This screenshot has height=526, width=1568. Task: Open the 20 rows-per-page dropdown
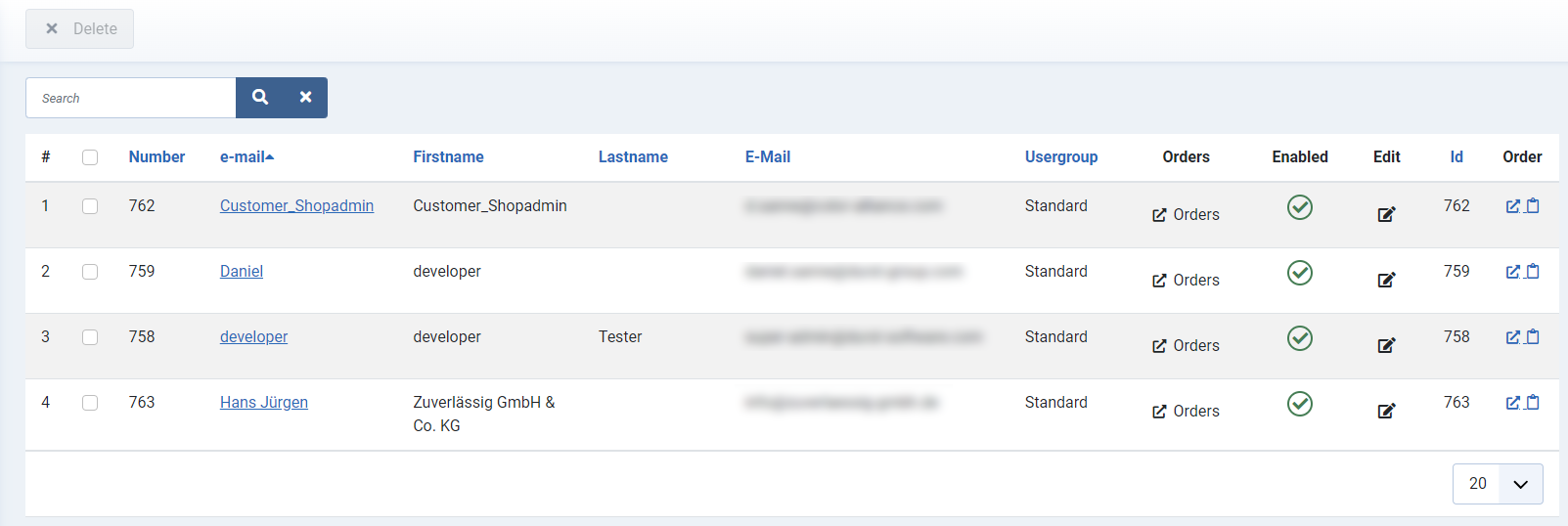(x=1498, y=484)
